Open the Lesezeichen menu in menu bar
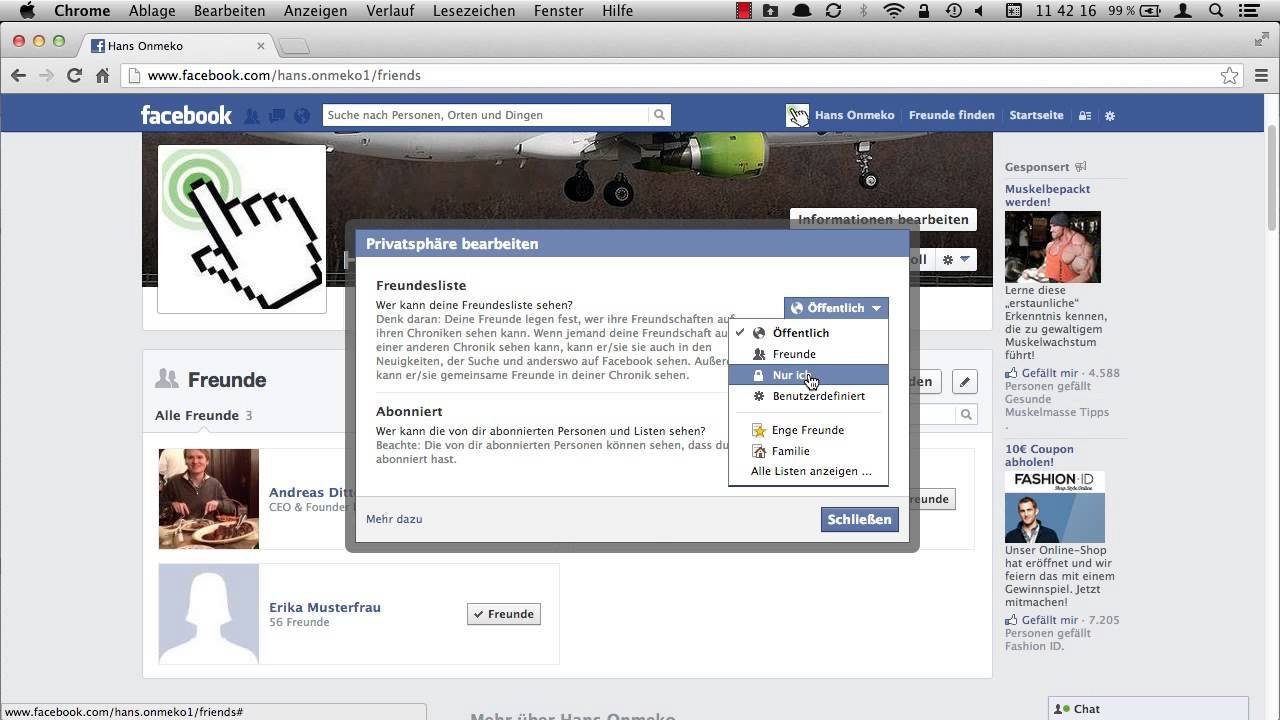This screenshot has height=720, width=1280. click(x=474, y=11)
